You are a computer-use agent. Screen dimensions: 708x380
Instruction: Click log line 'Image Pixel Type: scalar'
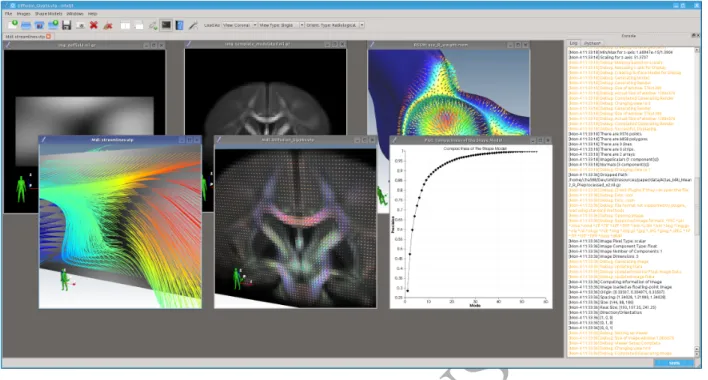(607, 241)
